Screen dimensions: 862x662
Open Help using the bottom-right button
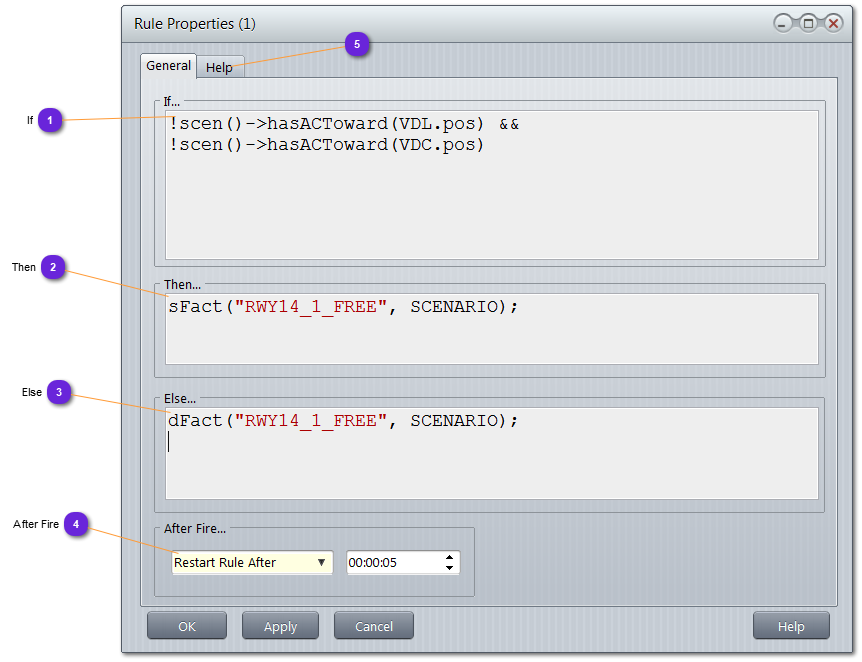[791, 626]
